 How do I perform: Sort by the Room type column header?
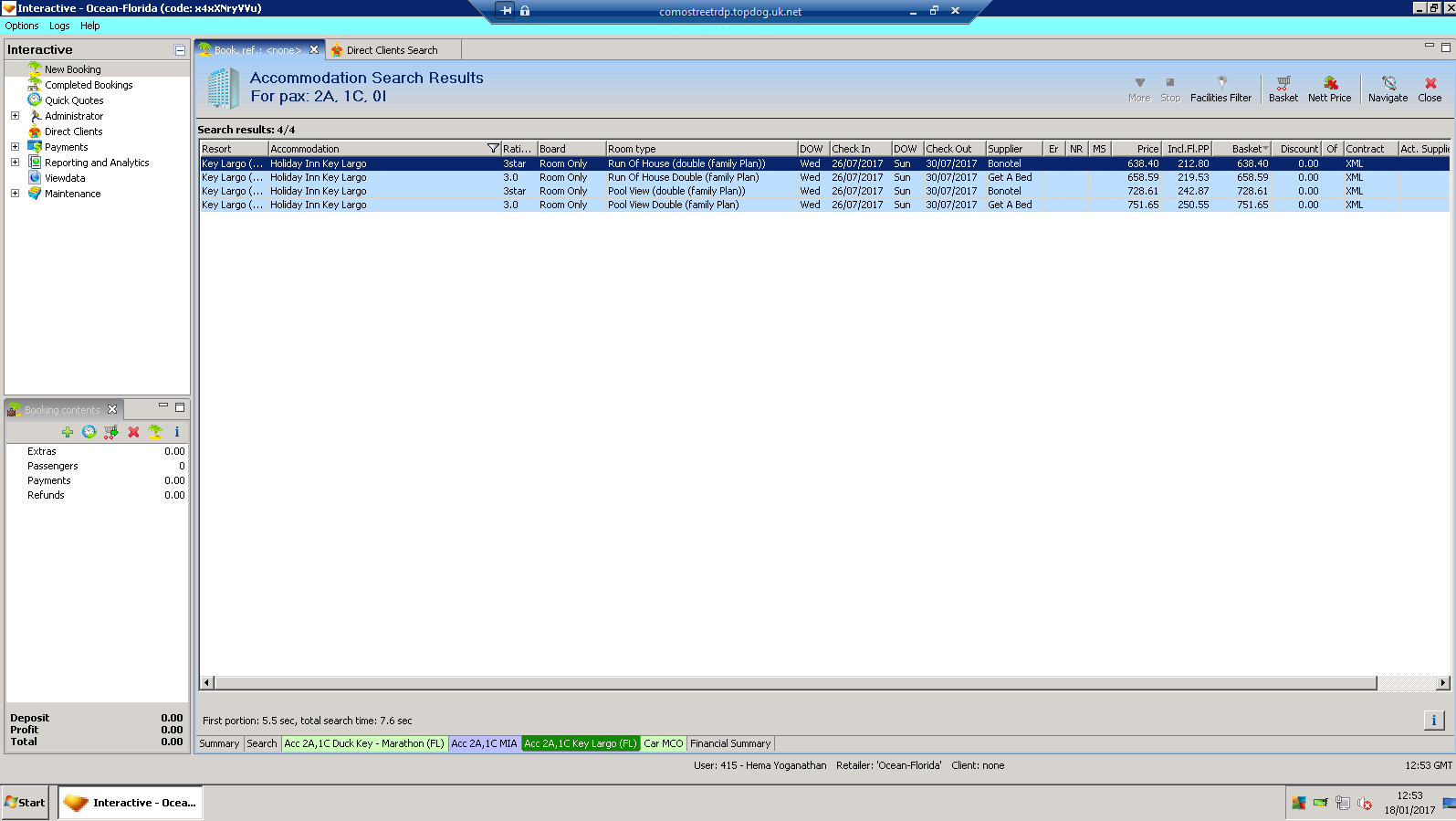coord(701,149)
